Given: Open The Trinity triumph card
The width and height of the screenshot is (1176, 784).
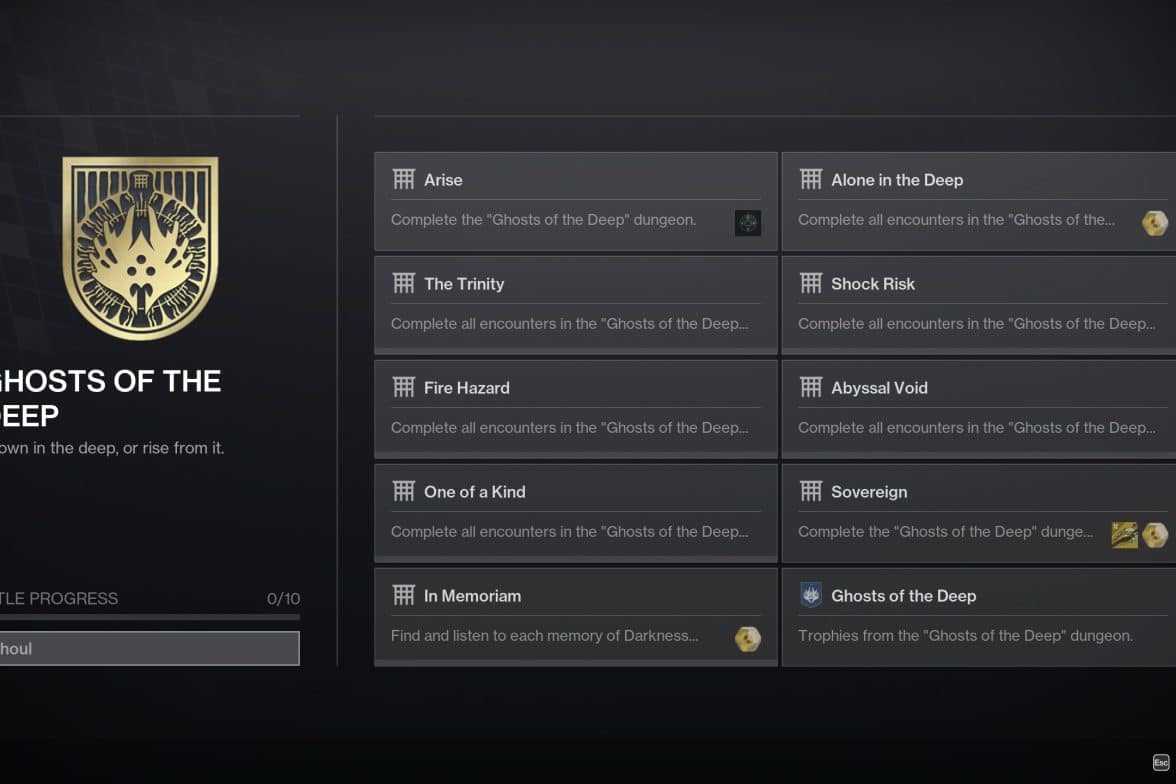Looking at the screenshot, I should coord(575,305).
